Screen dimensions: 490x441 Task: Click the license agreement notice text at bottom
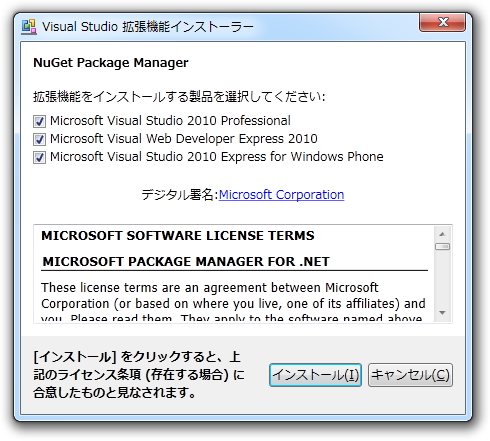tap(139, 375)
